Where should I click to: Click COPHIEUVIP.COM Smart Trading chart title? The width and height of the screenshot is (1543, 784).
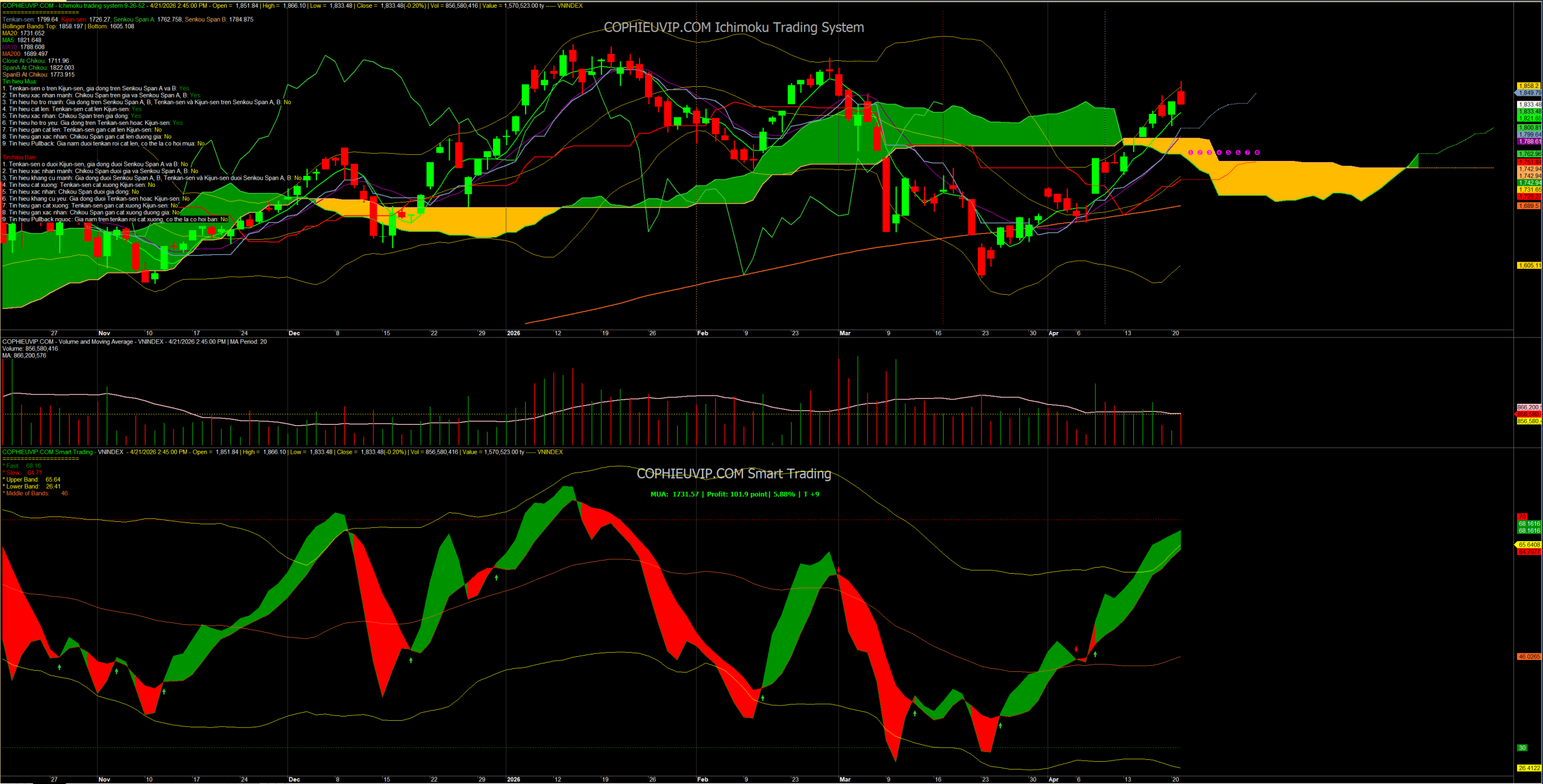[x=734, y=474]
